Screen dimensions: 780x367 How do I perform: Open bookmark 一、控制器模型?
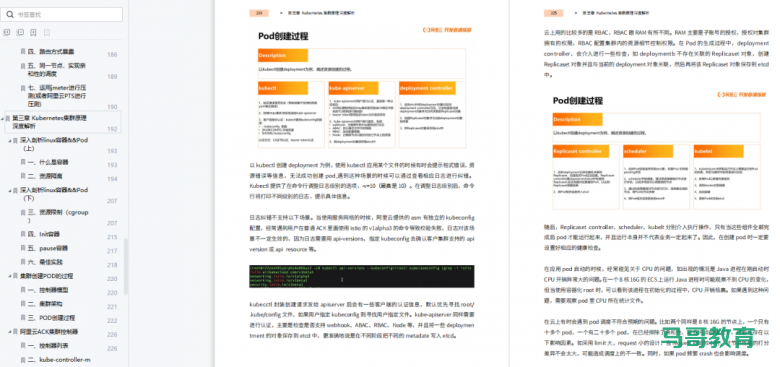48,289
